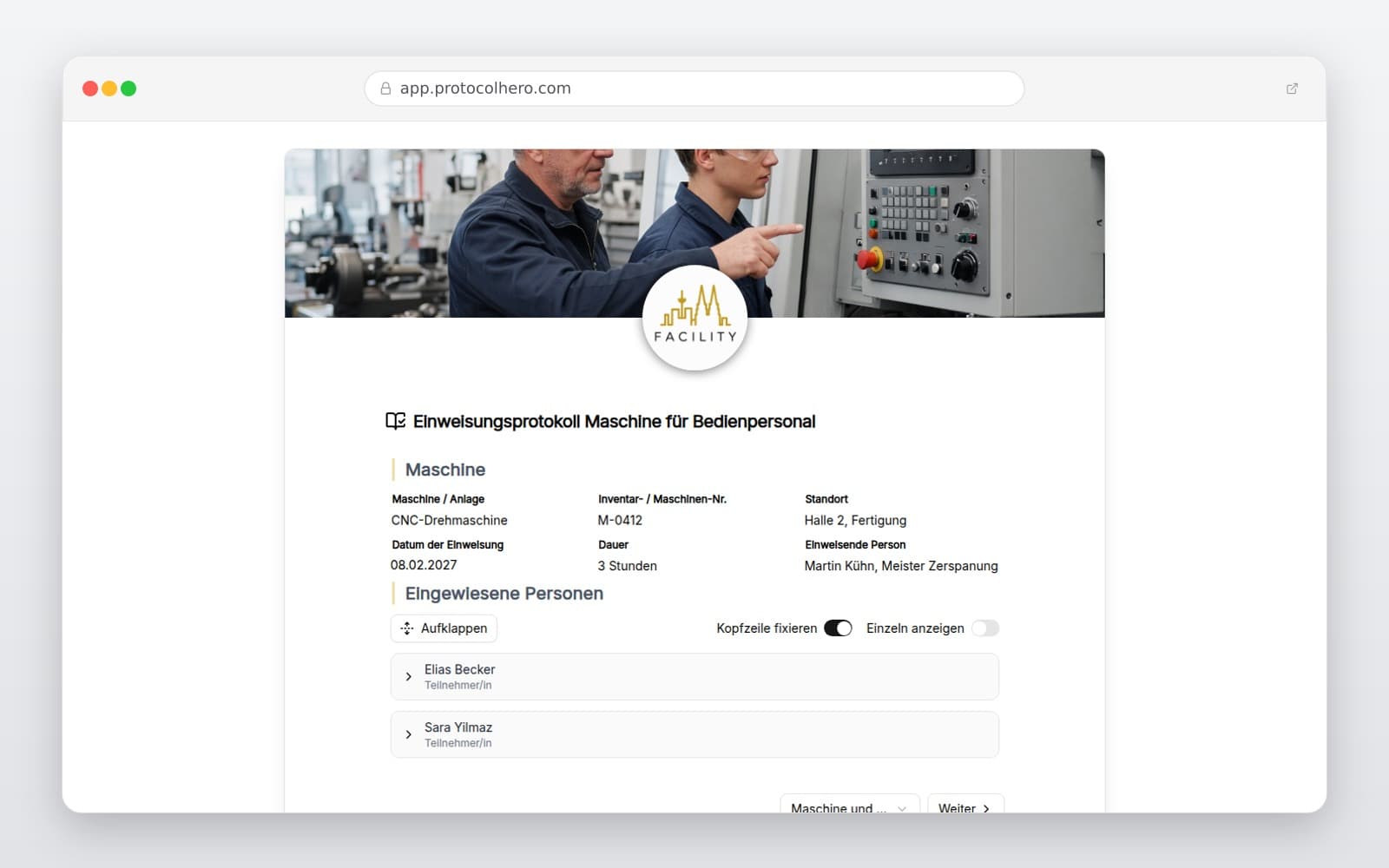
Task: Click the Standort label
Action: 826,499
